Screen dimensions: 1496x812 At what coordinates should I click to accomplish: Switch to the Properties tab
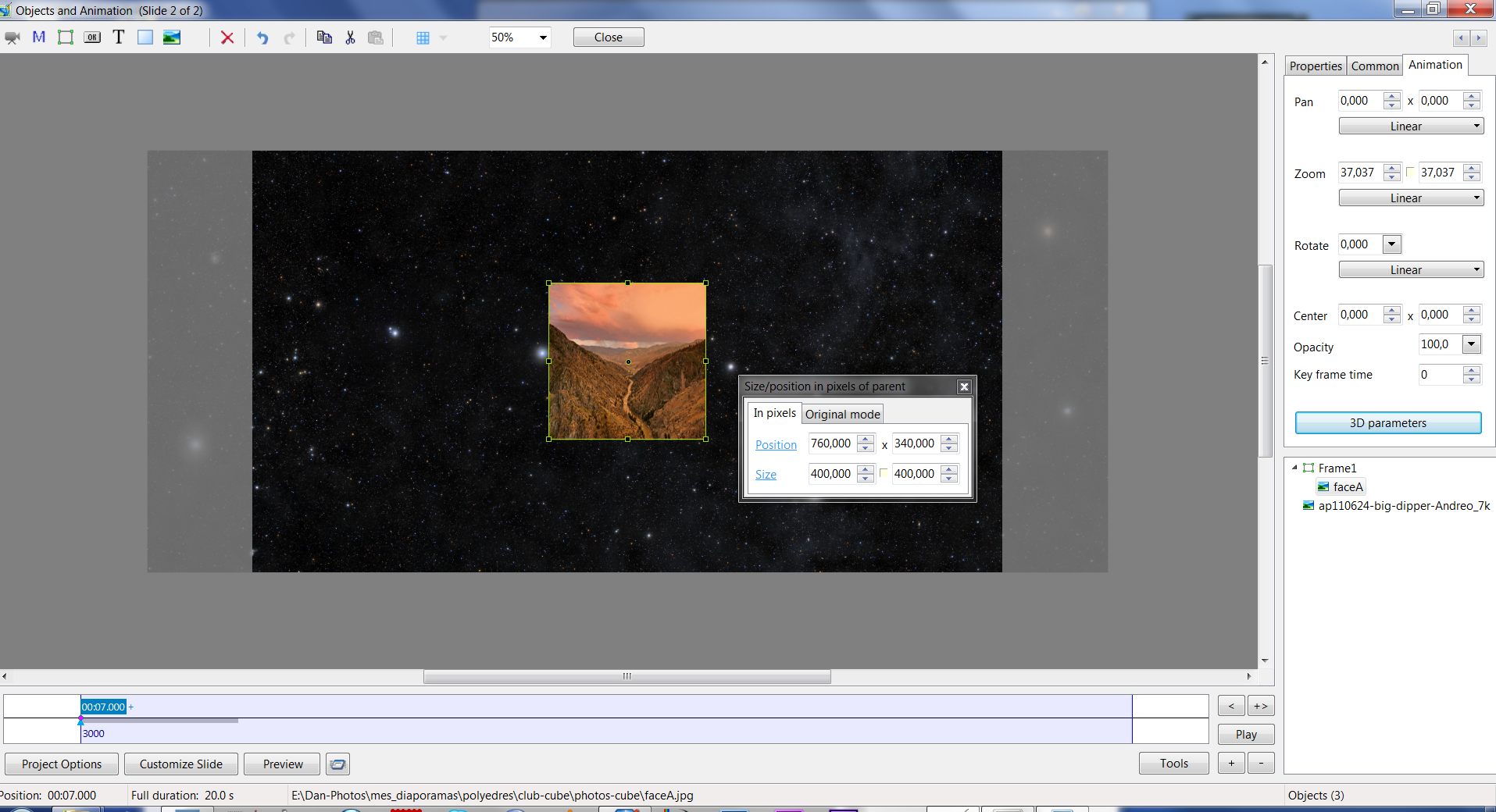[x=1315, y=66]
